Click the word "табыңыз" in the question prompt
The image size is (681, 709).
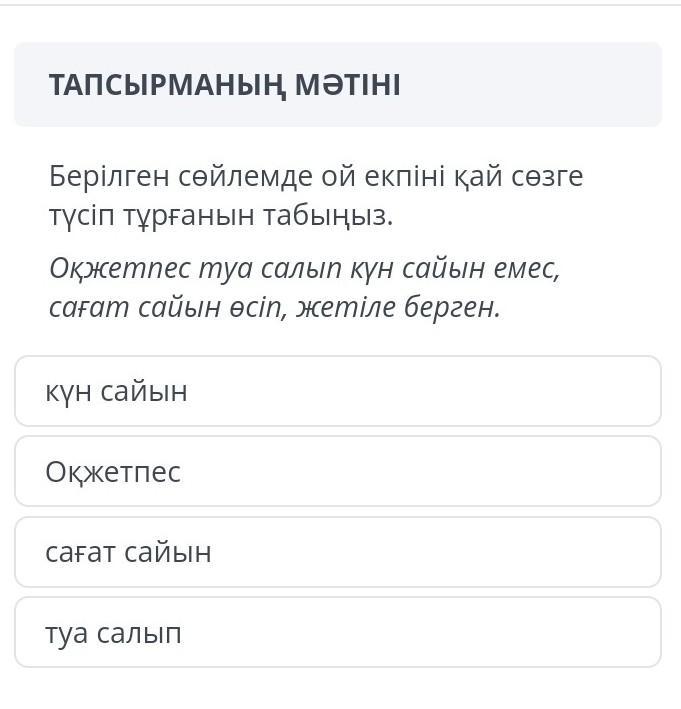click(328, 216)
